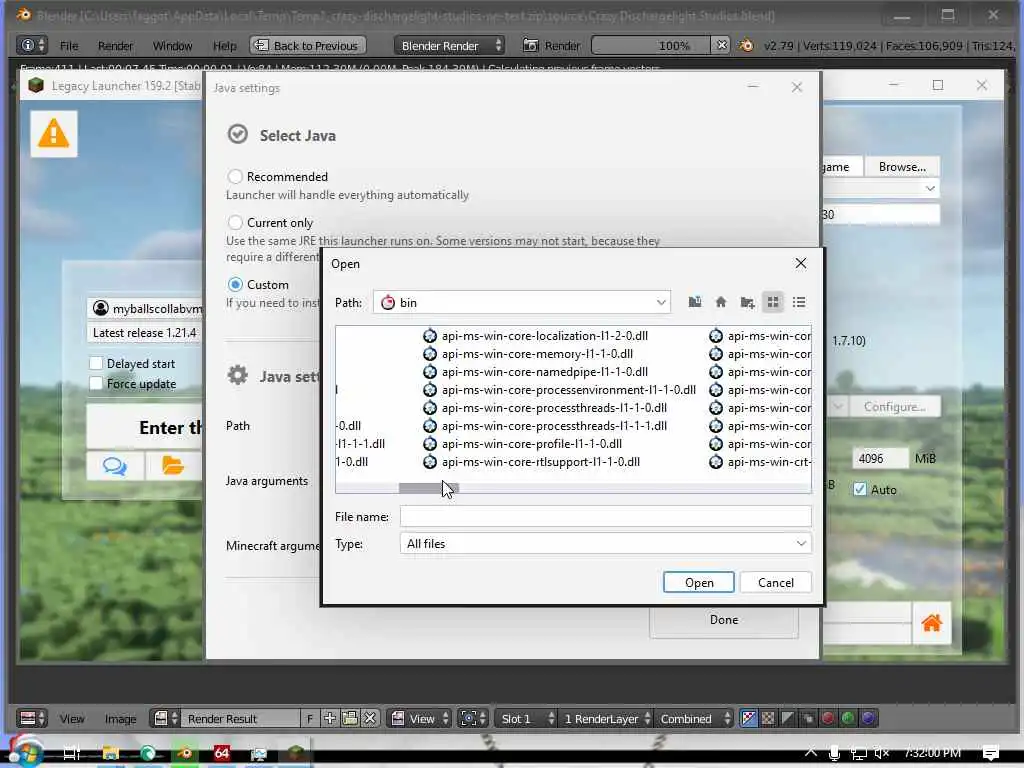Open the File menu in Blender
The width and height of the screenshot is (1024, 768).
click(x=69, y=46)
